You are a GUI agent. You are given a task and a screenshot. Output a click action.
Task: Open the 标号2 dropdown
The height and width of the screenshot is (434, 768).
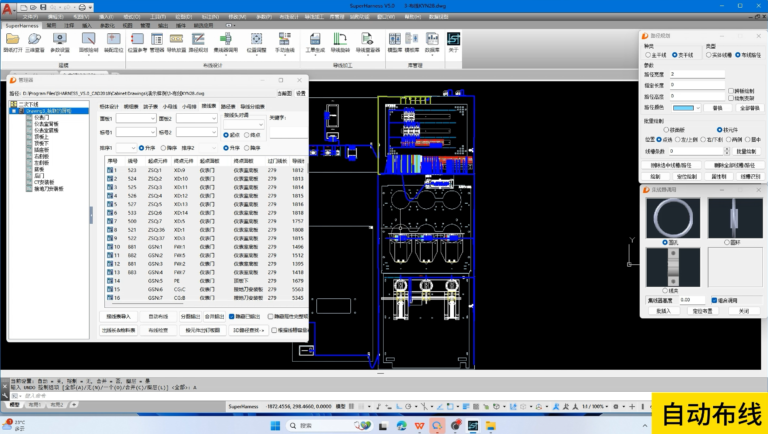pyautogui.click(x=196, y=132)
